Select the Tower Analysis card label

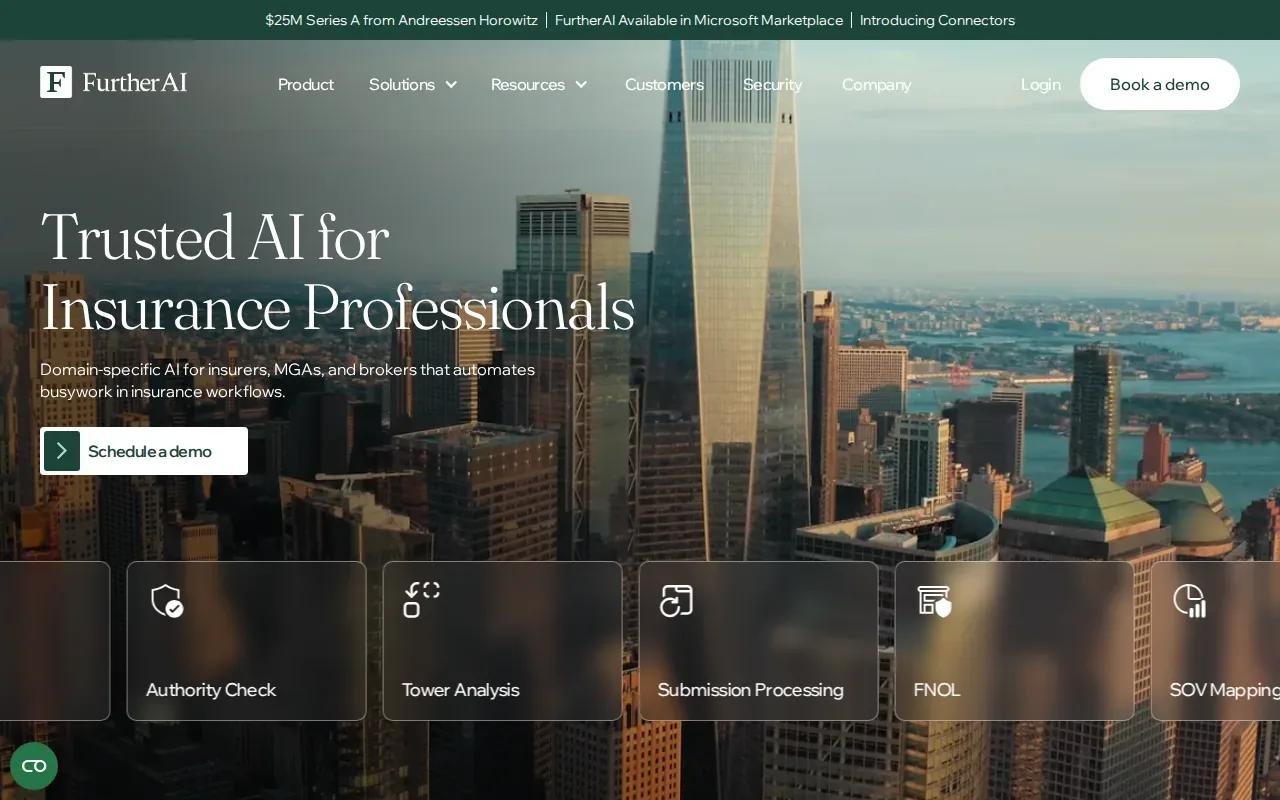pyautogui.click(x=460, y=690)
